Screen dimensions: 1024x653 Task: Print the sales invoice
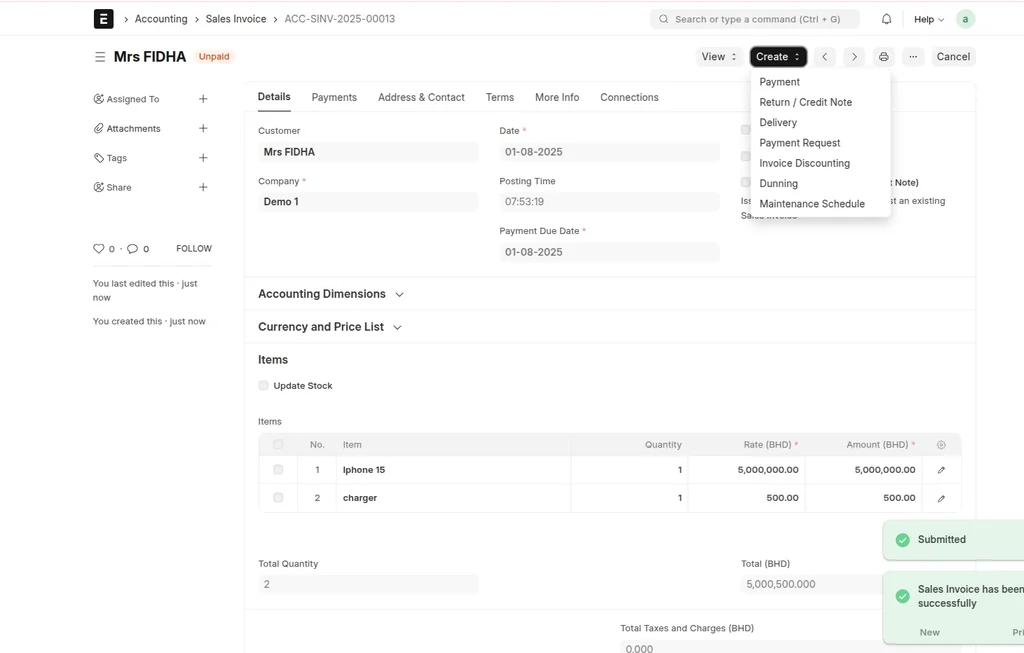(884, 57)
